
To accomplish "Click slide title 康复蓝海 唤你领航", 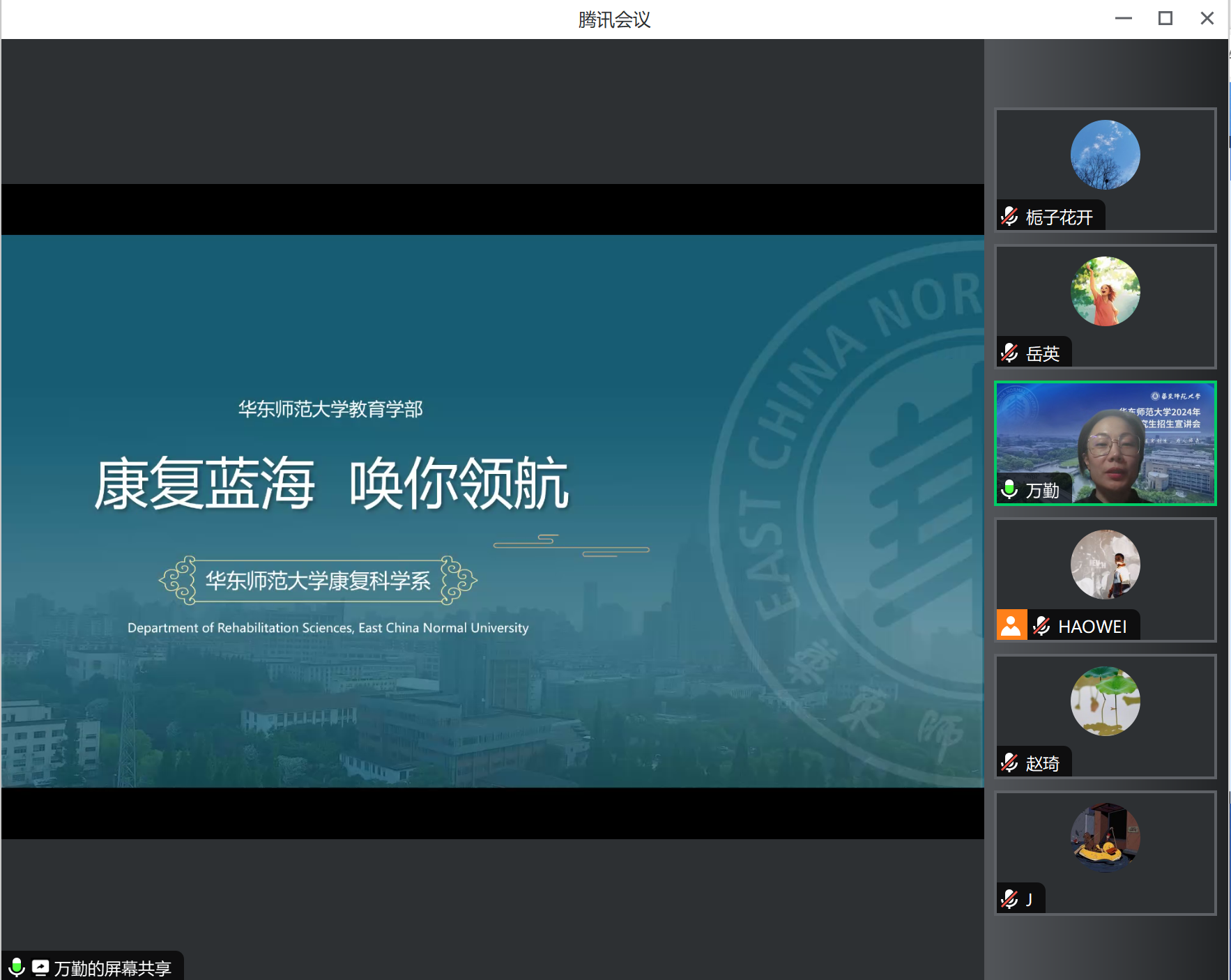I will (x=332, y=483).
